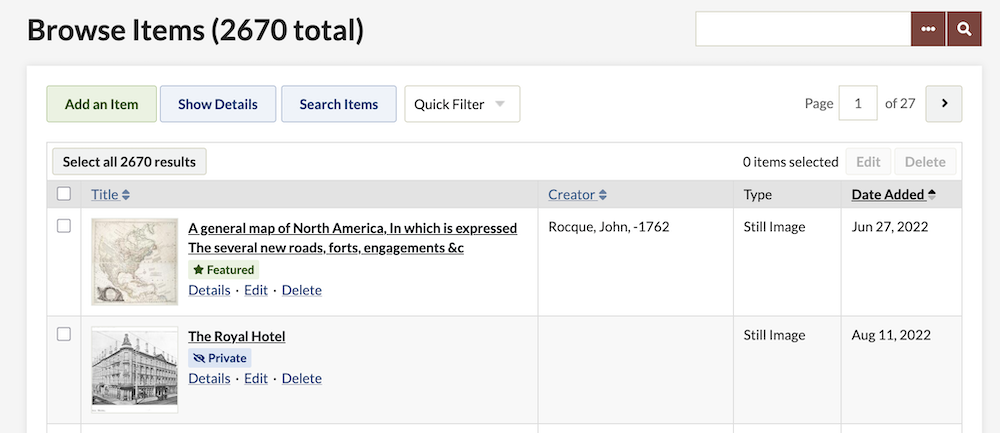Edit The Royal Hotel item
The width and height of the screenshot is (1000, 433).
coord(256,378)
